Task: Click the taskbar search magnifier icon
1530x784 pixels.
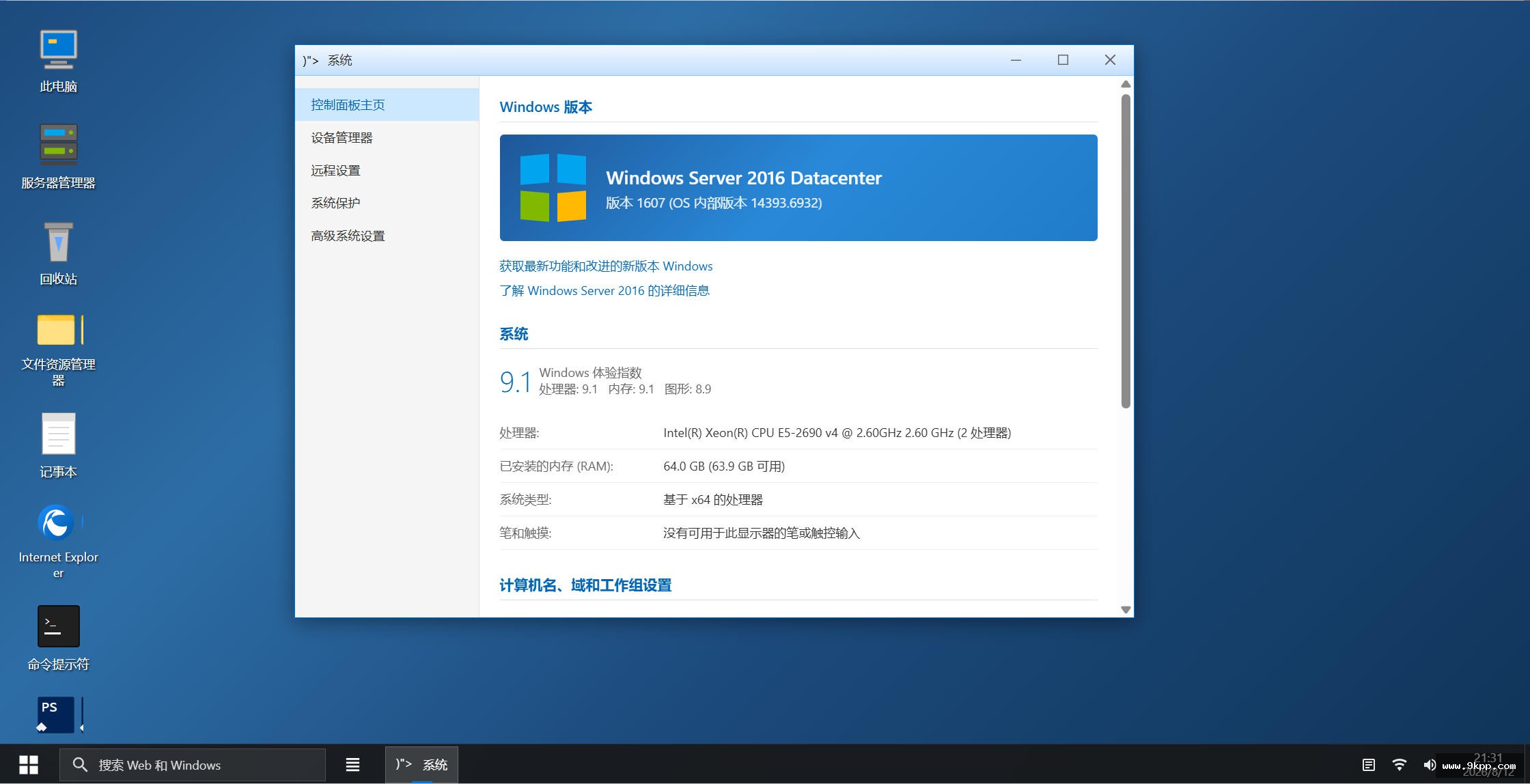Action: click(80, 765)
